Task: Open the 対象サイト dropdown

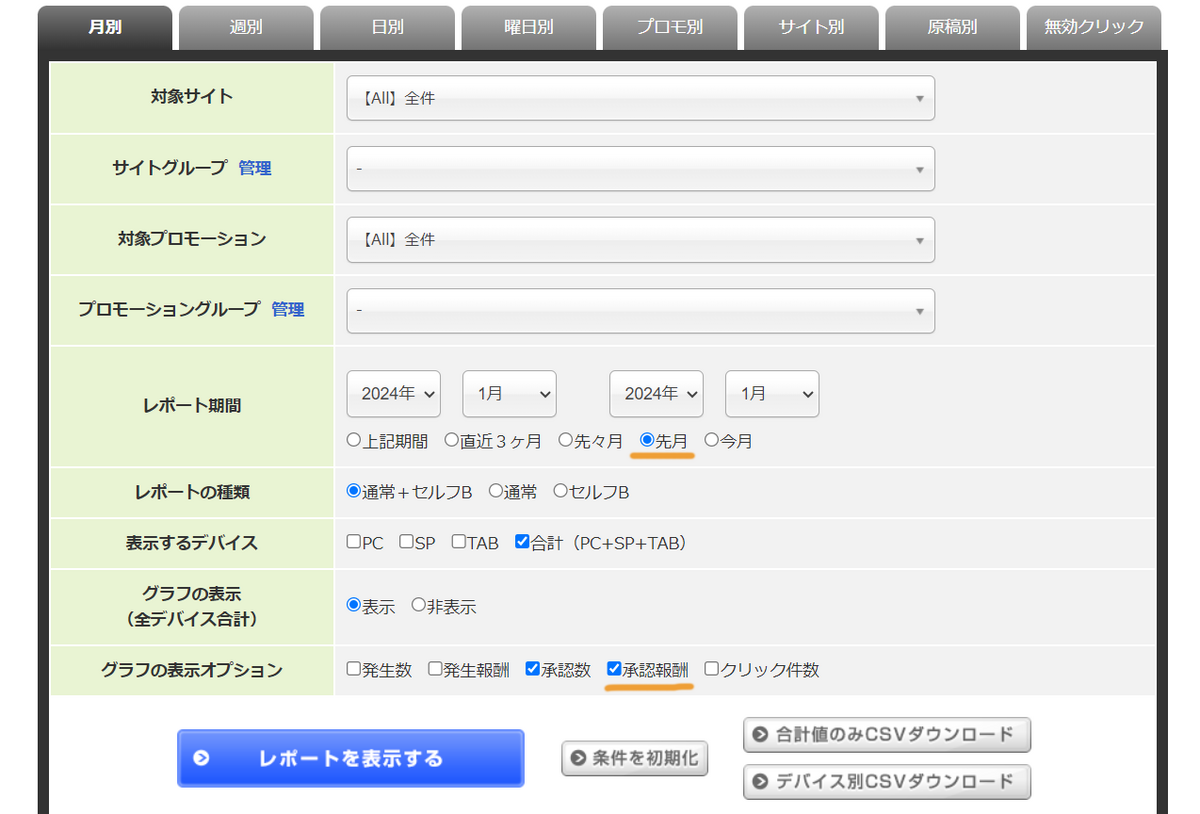Action: [x=640, y=98]
